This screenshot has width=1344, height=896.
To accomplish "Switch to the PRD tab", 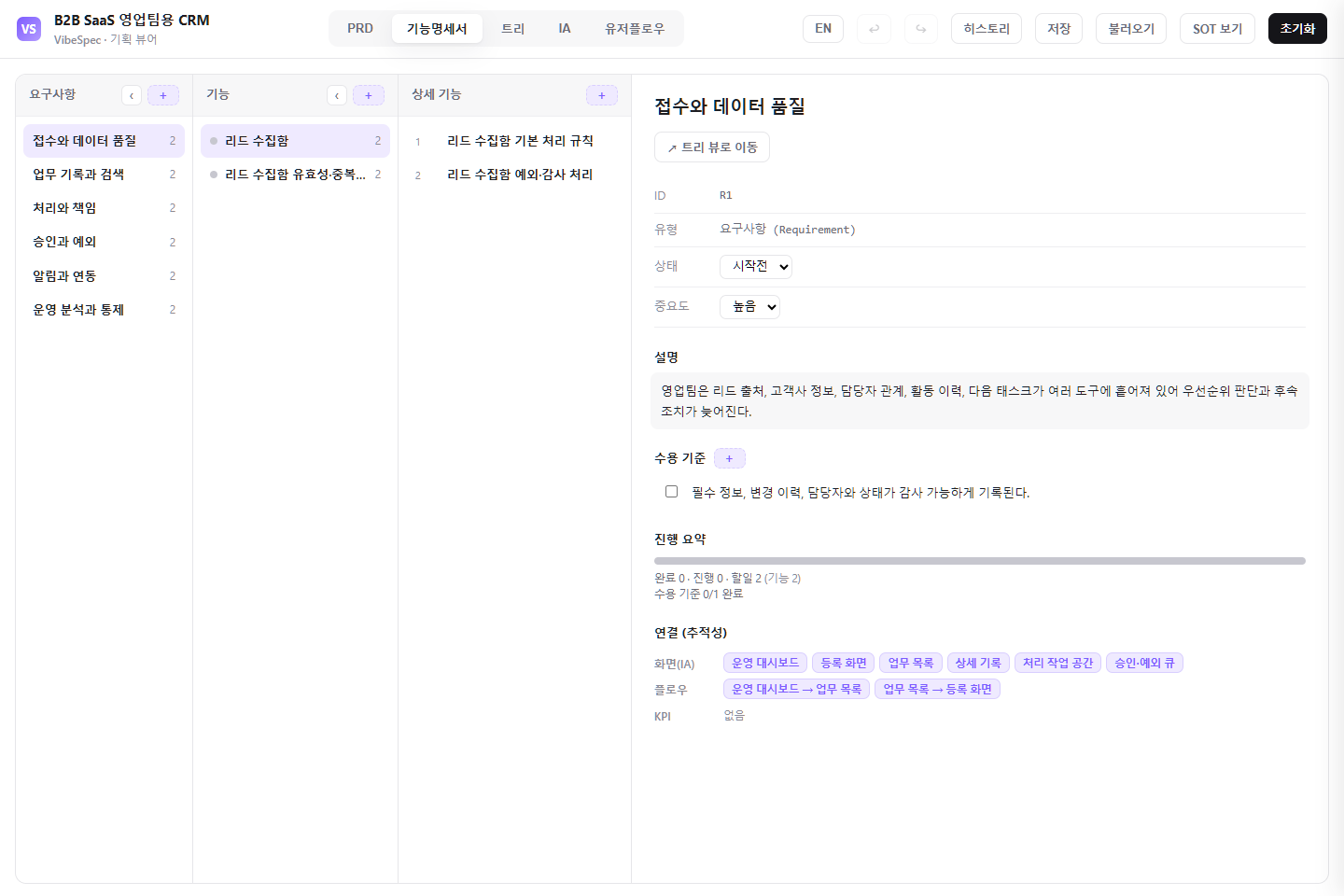I will (x=360, y=29).
